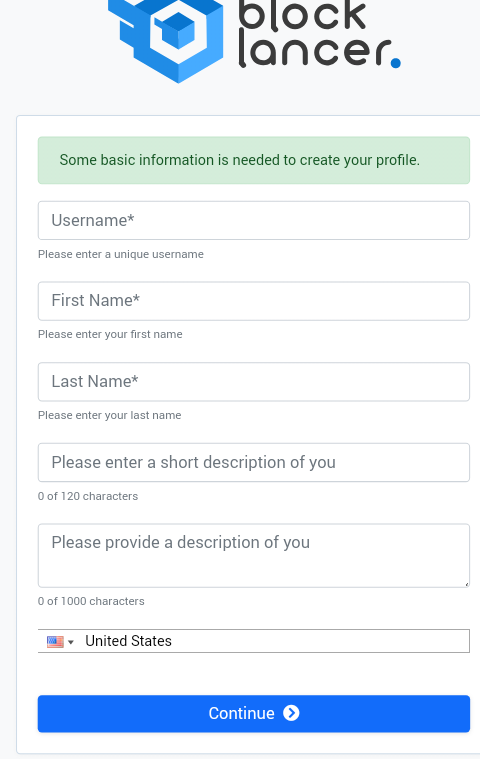The height and width of the screenshot is (759, 480).
Task: Click the Blocklancer cube logo icon
Action: (x=165, y=39)
